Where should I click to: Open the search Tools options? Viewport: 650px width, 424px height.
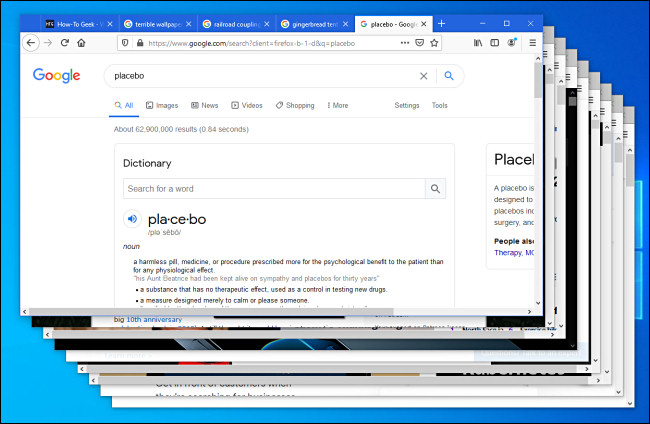coord(439,105)
